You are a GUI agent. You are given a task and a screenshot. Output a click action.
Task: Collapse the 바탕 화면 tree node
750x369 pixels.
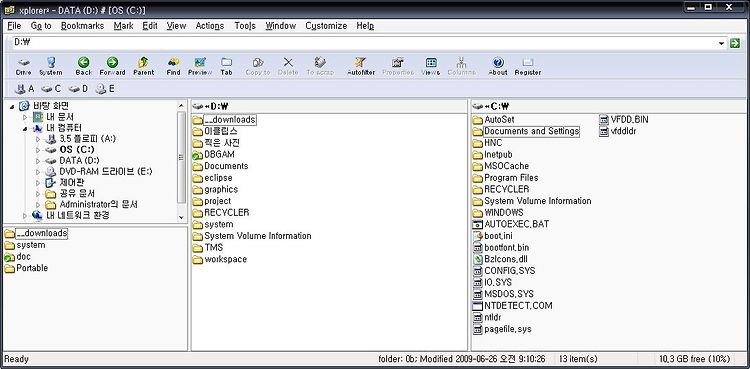(x=12, y=106)
